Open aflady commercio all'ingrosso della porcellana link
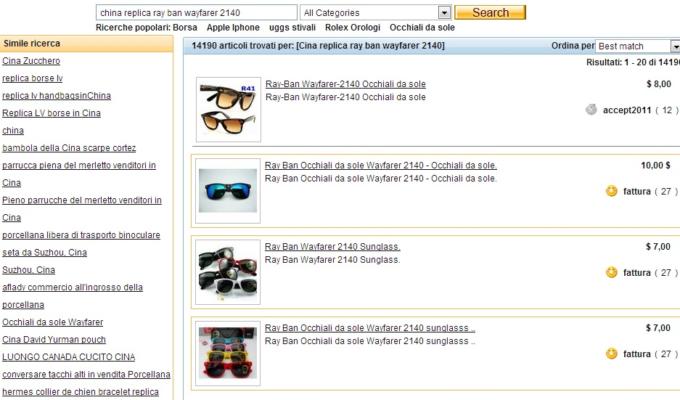This screenshot has height=400, width=680. tap(72, 287)
